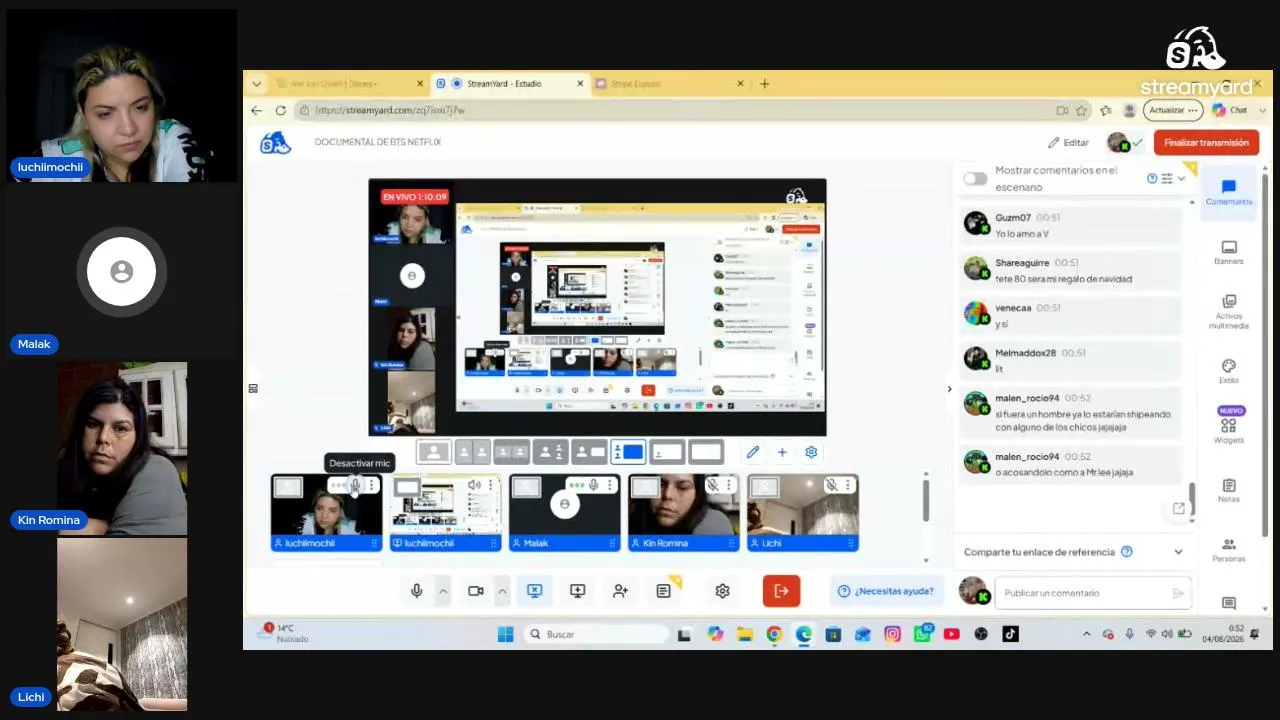Open Copilot Chat in browser

click(1229, 110)
